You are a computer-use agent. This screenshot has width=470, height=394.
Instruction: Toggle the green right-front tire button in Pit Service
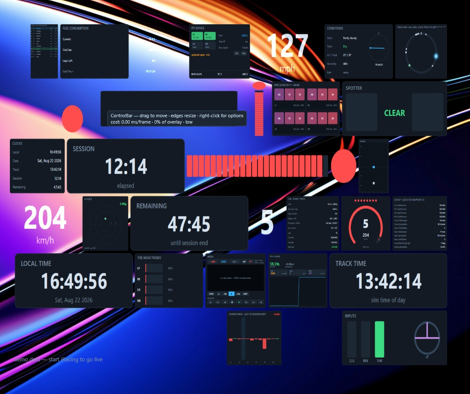click(210, 36)
